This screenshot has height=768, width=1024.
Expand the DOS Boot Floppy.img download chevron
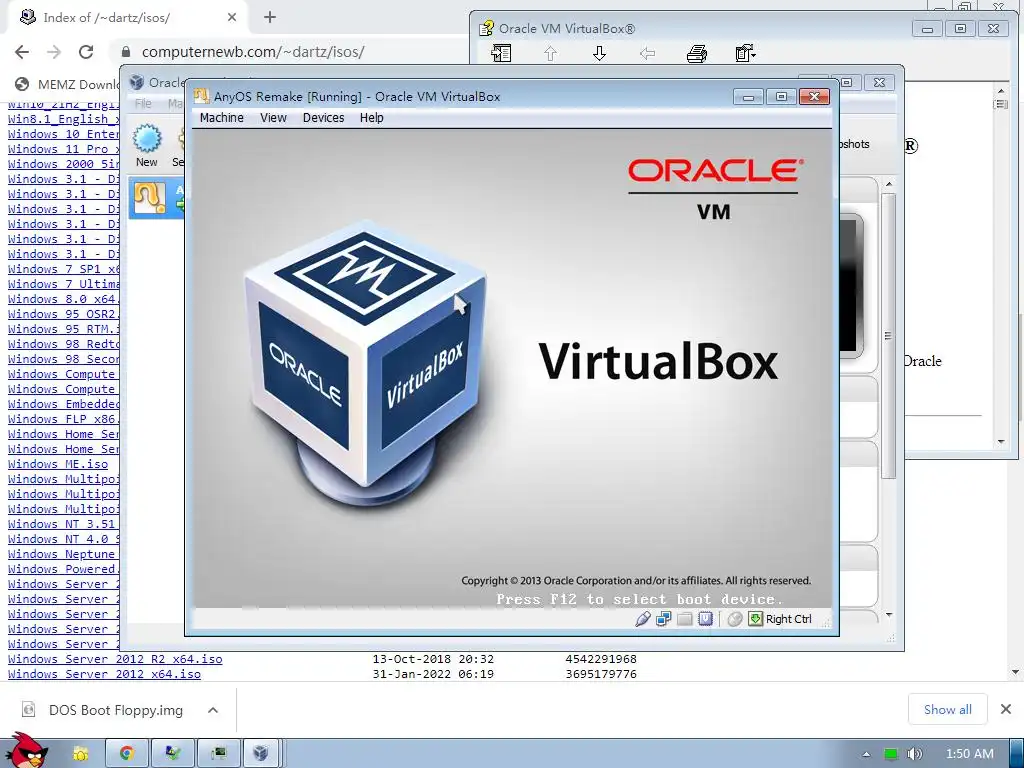(x=213, y=710)
